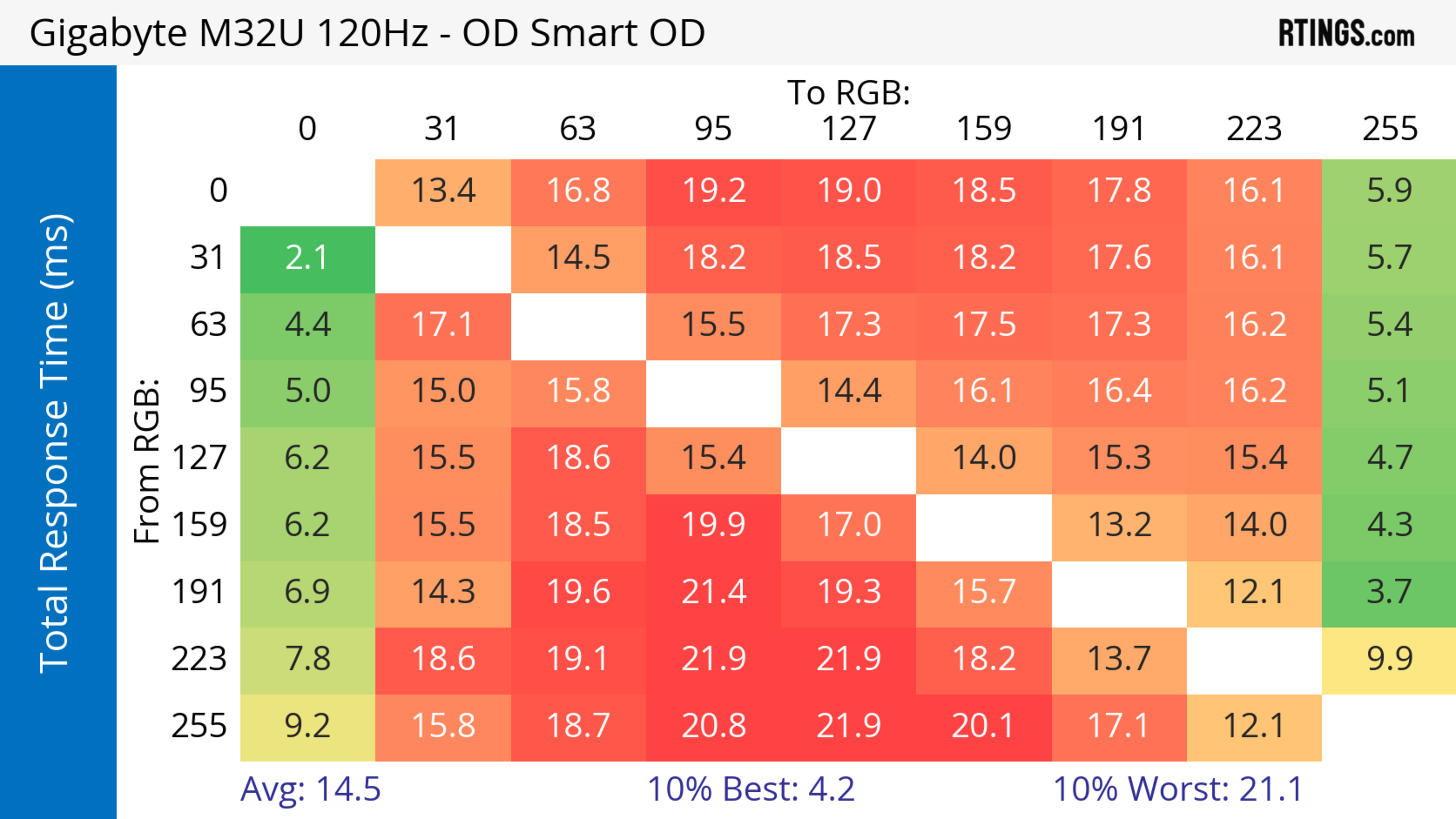Click the green 3.7 cell
This screenshot has height=819, width=1456.
point(1389,593)
